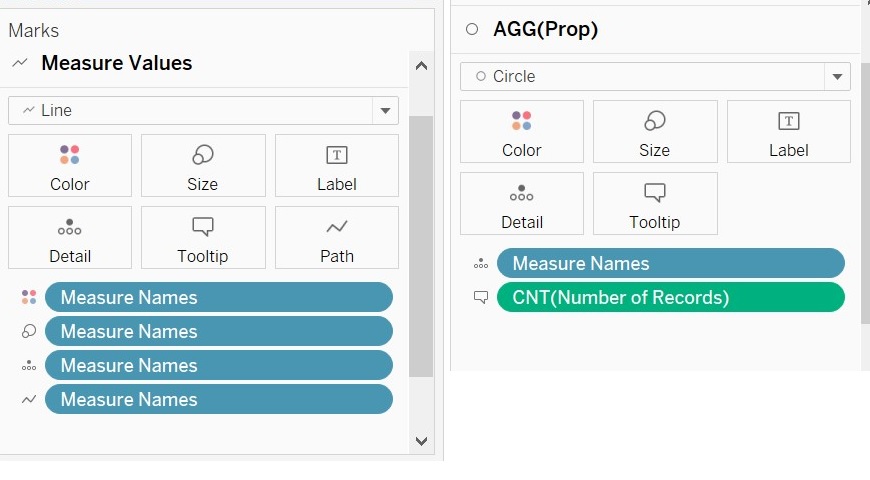Click the CNT(Number of Records) green pill
Image resolution: width=870 pixels, height=480 pixels.
[x=670, y=297]
